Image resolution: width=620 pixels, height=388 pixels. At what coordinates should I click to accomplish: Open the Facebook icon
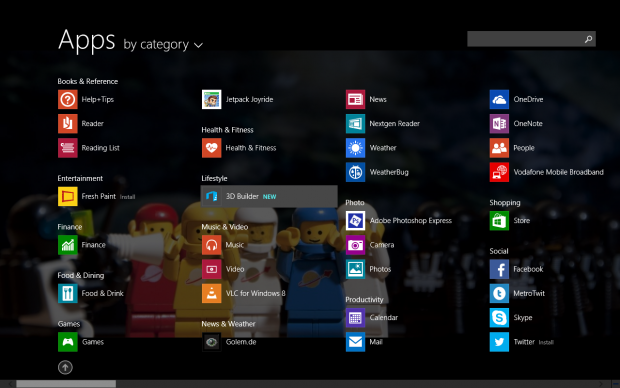(499, 269)
